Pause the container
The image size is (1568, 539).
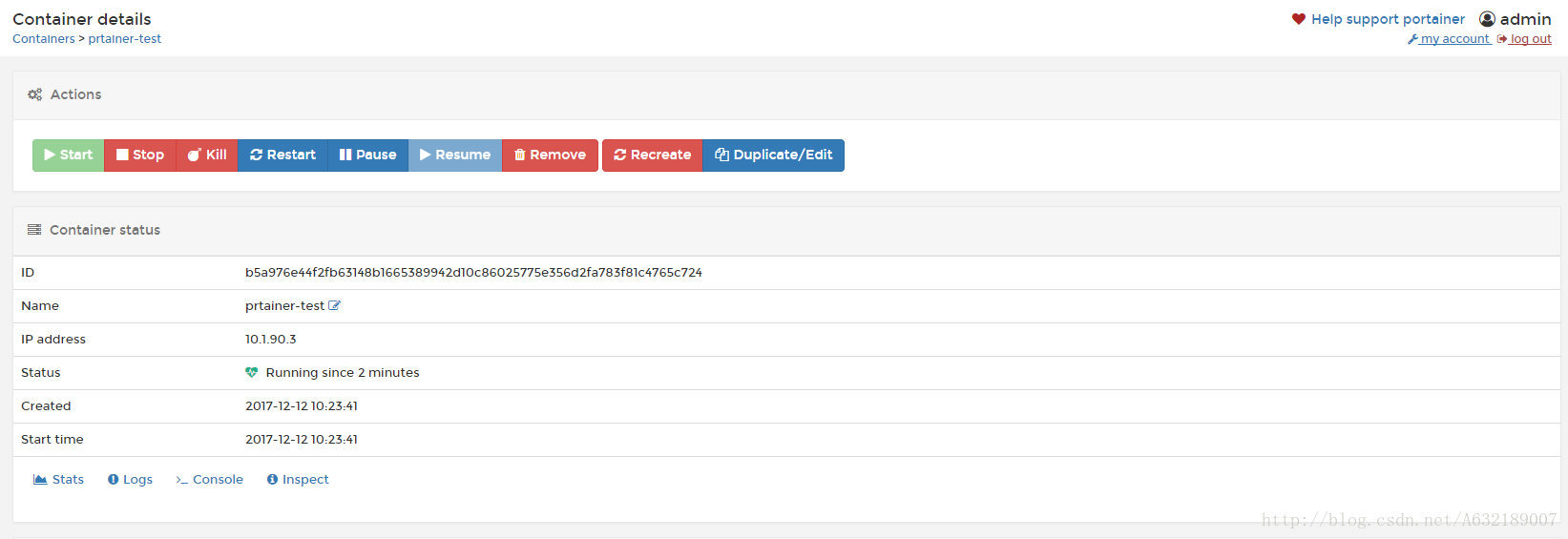(x=367, y=155)
